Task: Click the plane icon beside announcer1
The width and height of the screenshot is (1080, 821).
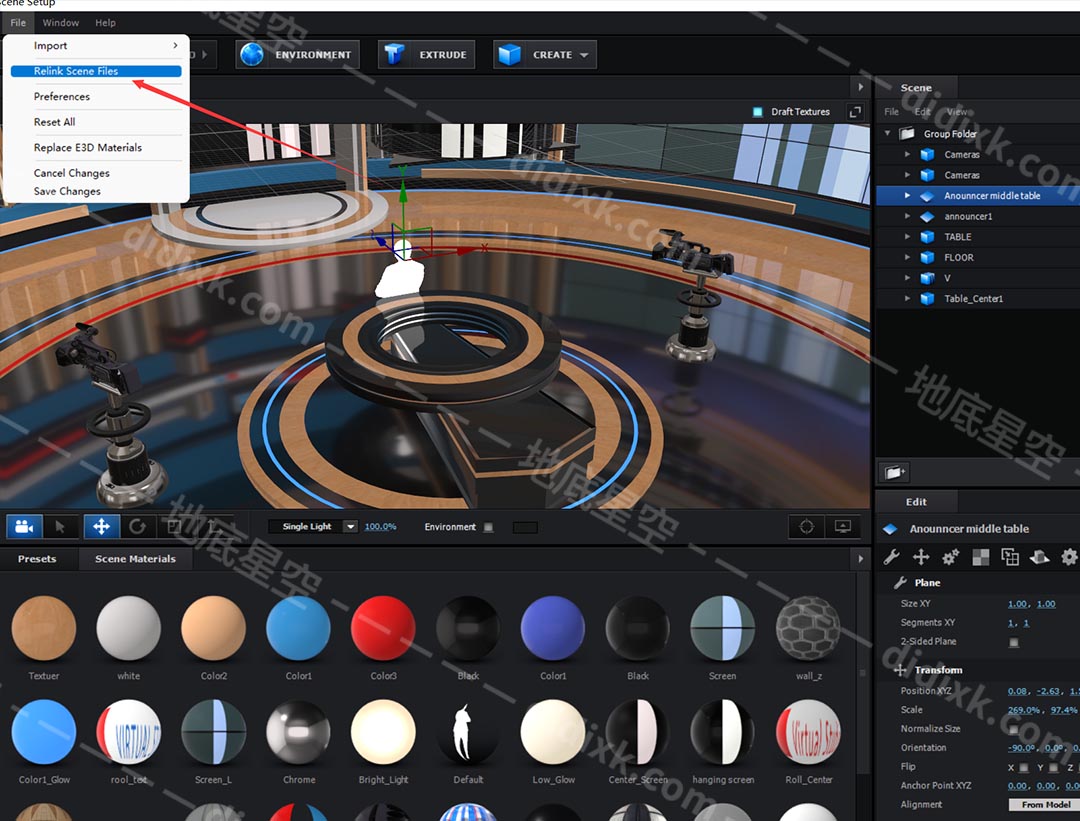Action: coord(928,216)
